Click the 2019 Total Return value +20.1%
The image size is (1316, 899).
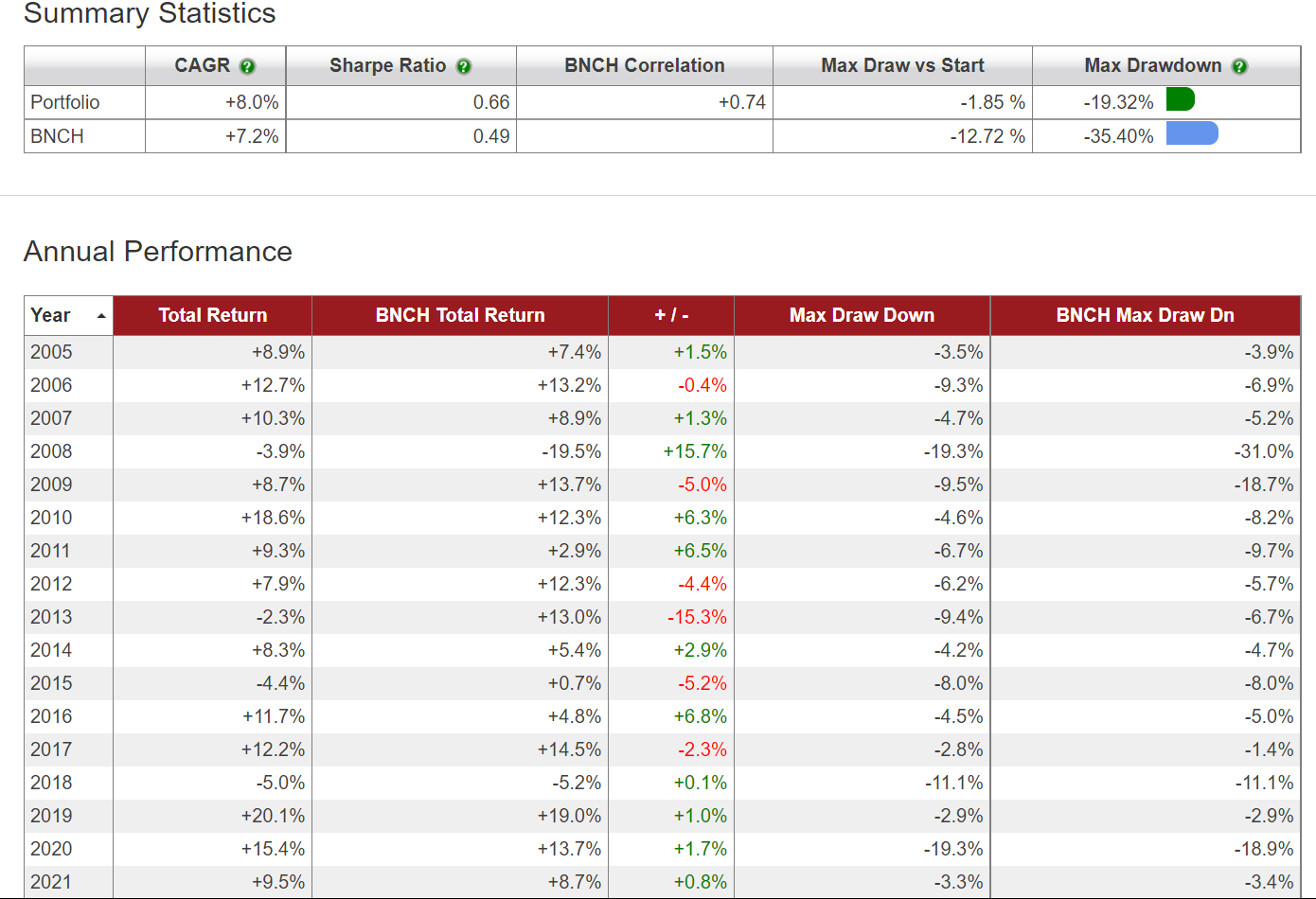[273, 816]
